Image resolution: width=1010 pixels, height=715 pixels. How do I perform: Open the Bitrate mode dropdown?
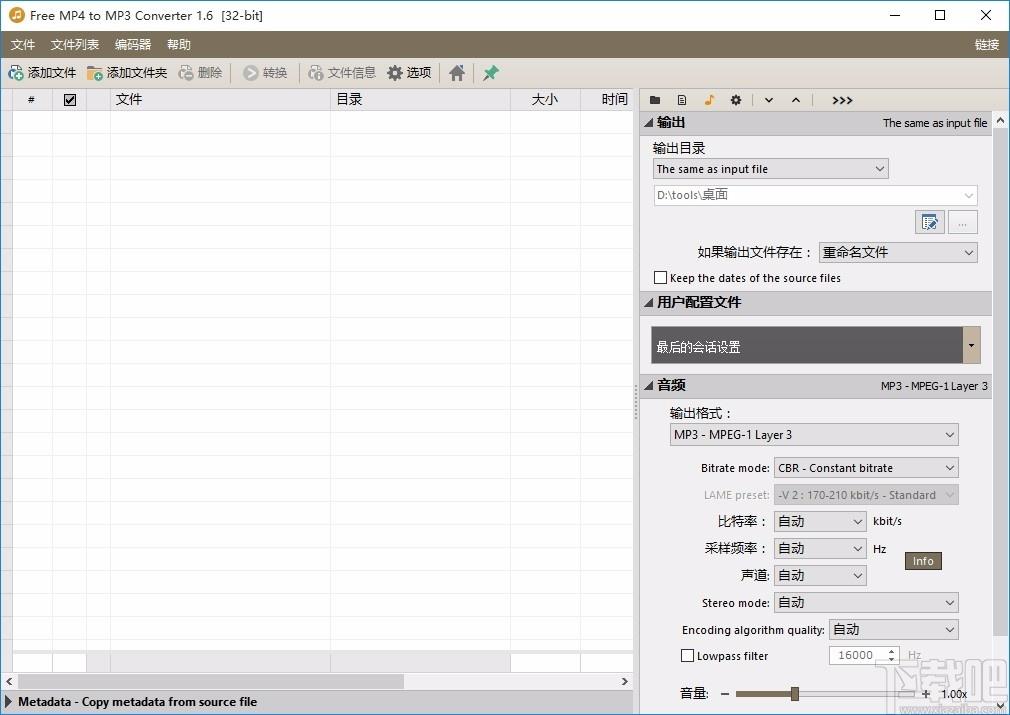[x=866, y=468]
